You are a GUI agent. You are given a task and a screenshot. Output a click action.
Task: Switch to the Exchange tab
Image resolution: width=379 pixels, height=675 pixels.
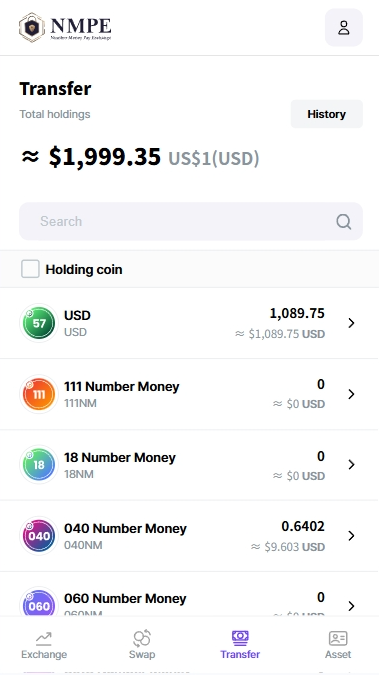pyautogui.click(x=44, y=645)
